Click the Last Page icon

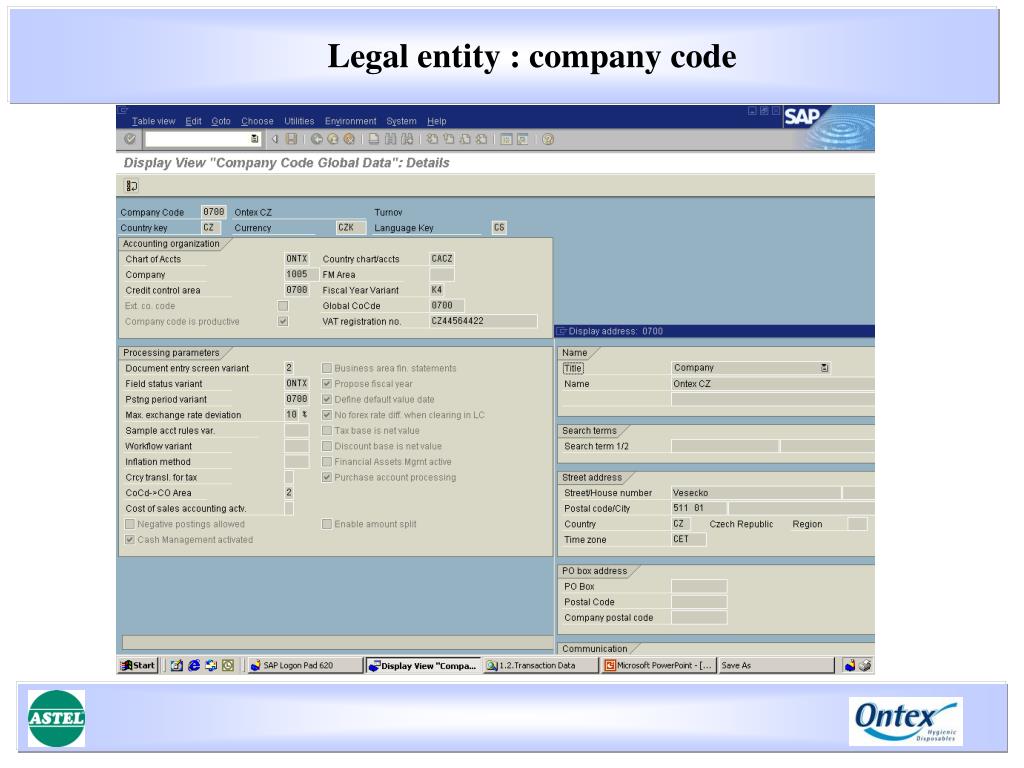pyautogui.click(x=481, y=139)
